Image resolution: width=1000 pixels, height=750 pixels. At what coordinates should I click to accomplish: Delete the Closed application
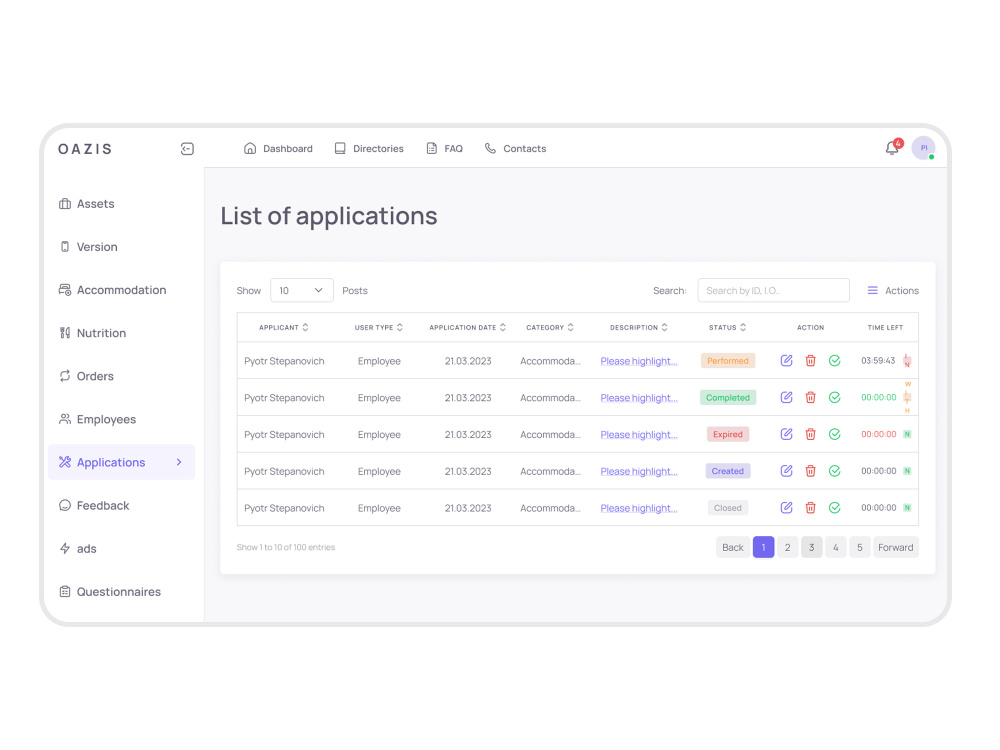point(811,508)
